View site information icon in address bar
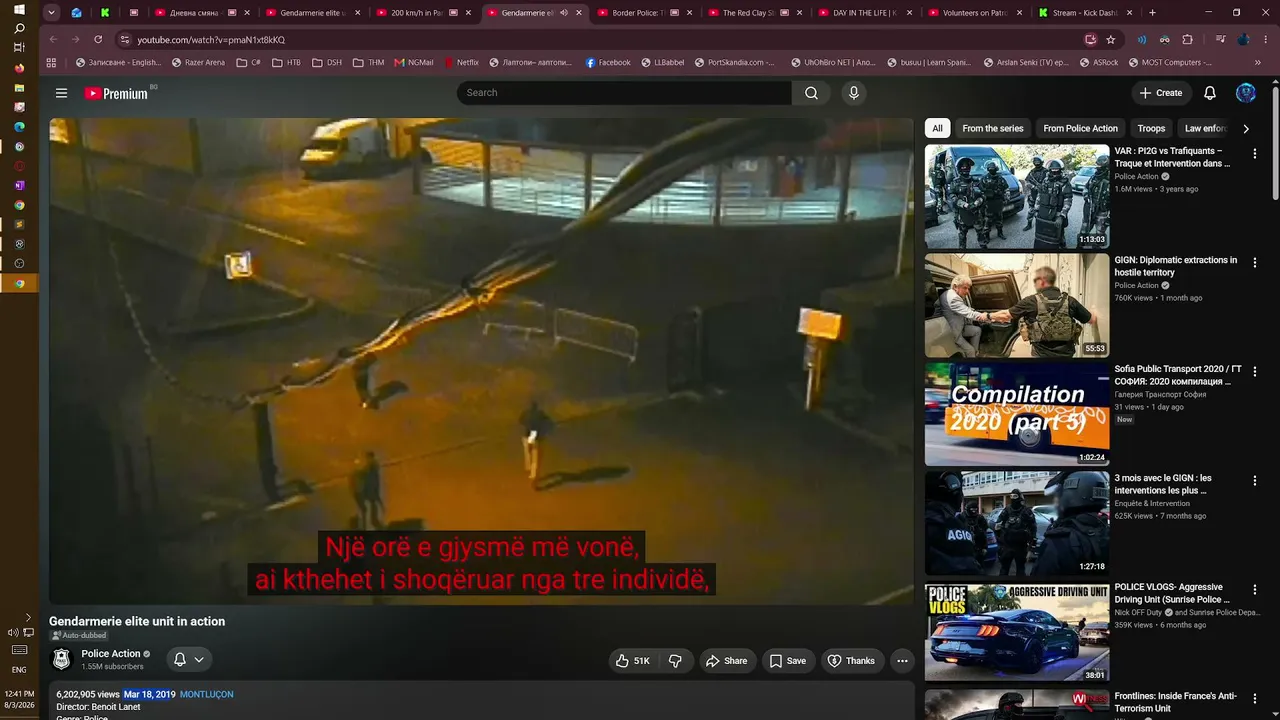The image size is (1280, 720). coord(125,39)
